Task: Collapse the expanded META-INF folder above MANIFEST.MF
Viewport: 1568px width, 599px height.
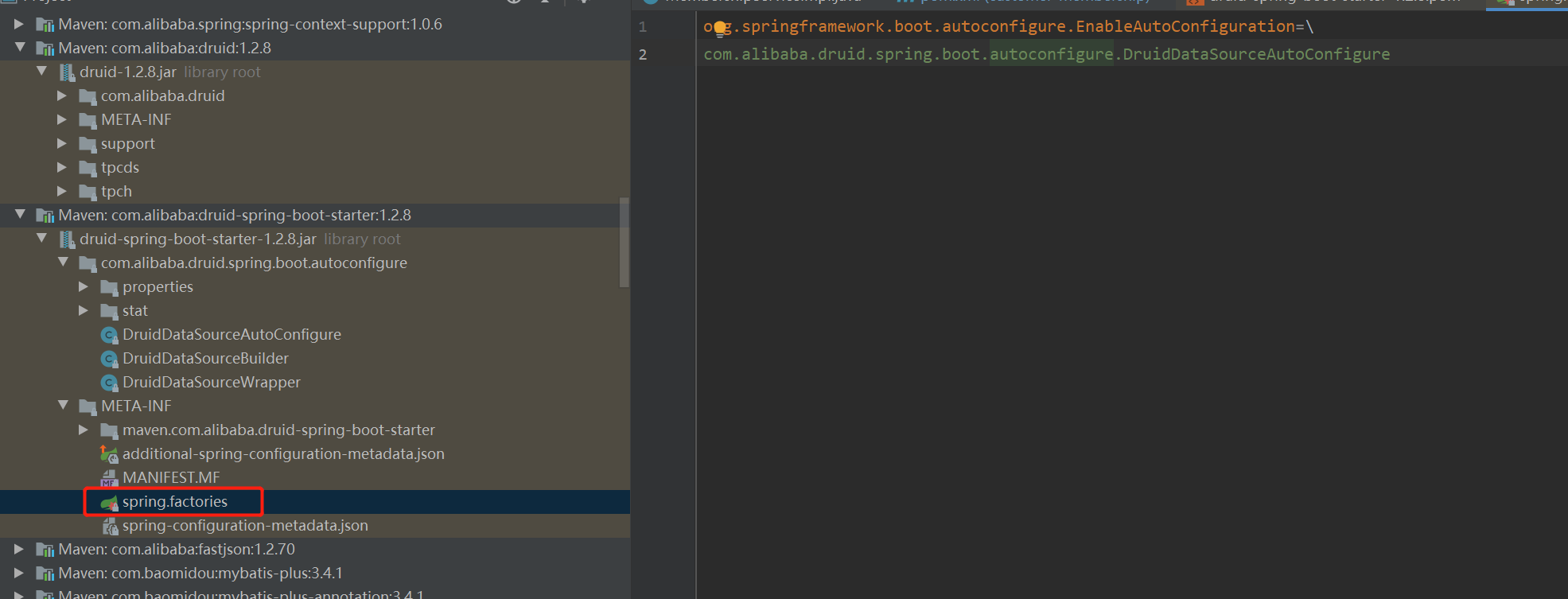Action: (63, 406)
